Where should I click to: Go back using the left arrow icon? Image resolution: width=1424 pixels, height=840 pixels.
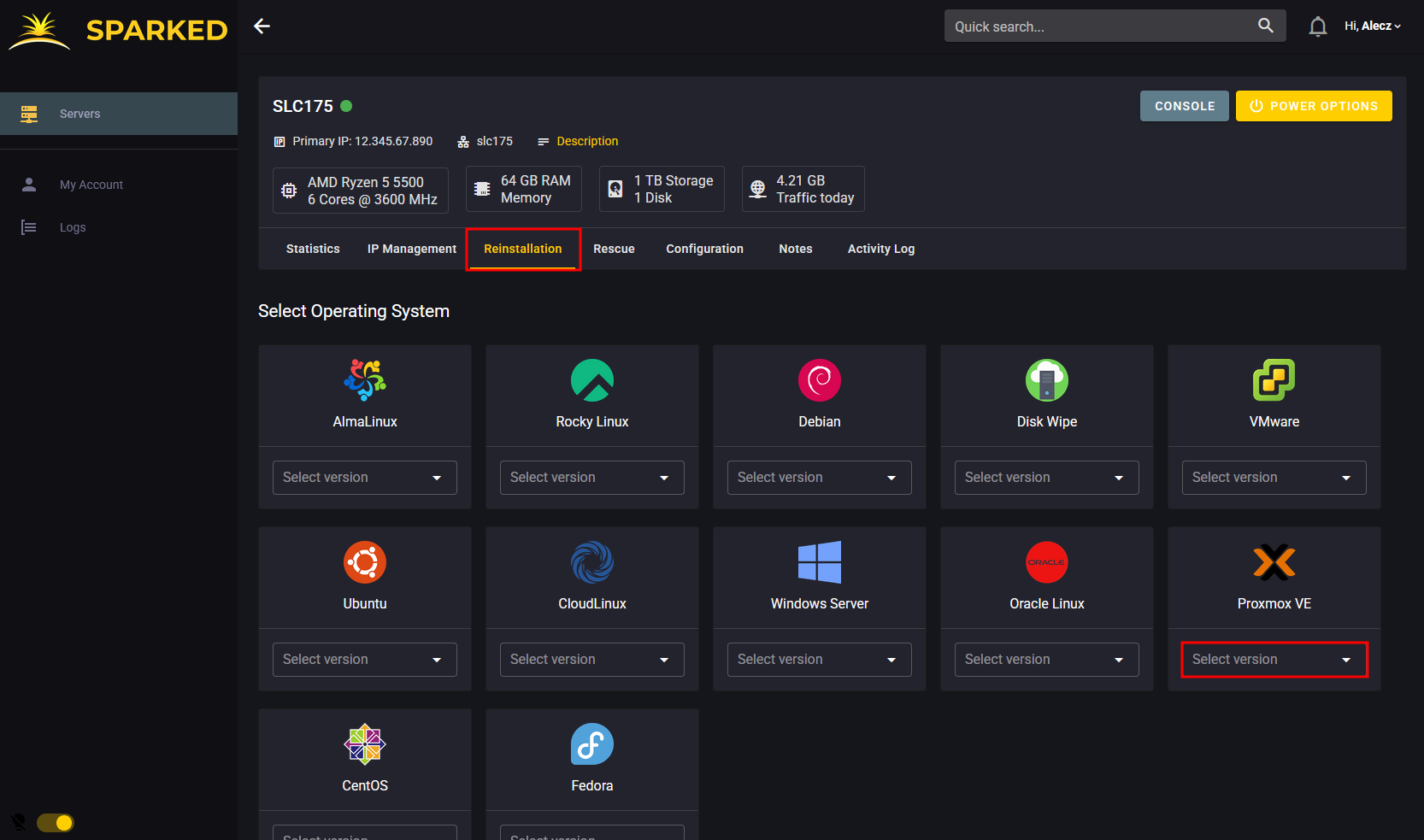click(x=262, y=26)
